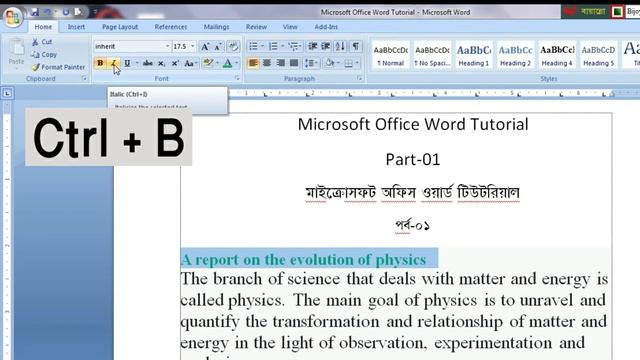640x360 pixels.
Task: Toggle Strikethrough formatting
Action: click(x=148, y=63)
